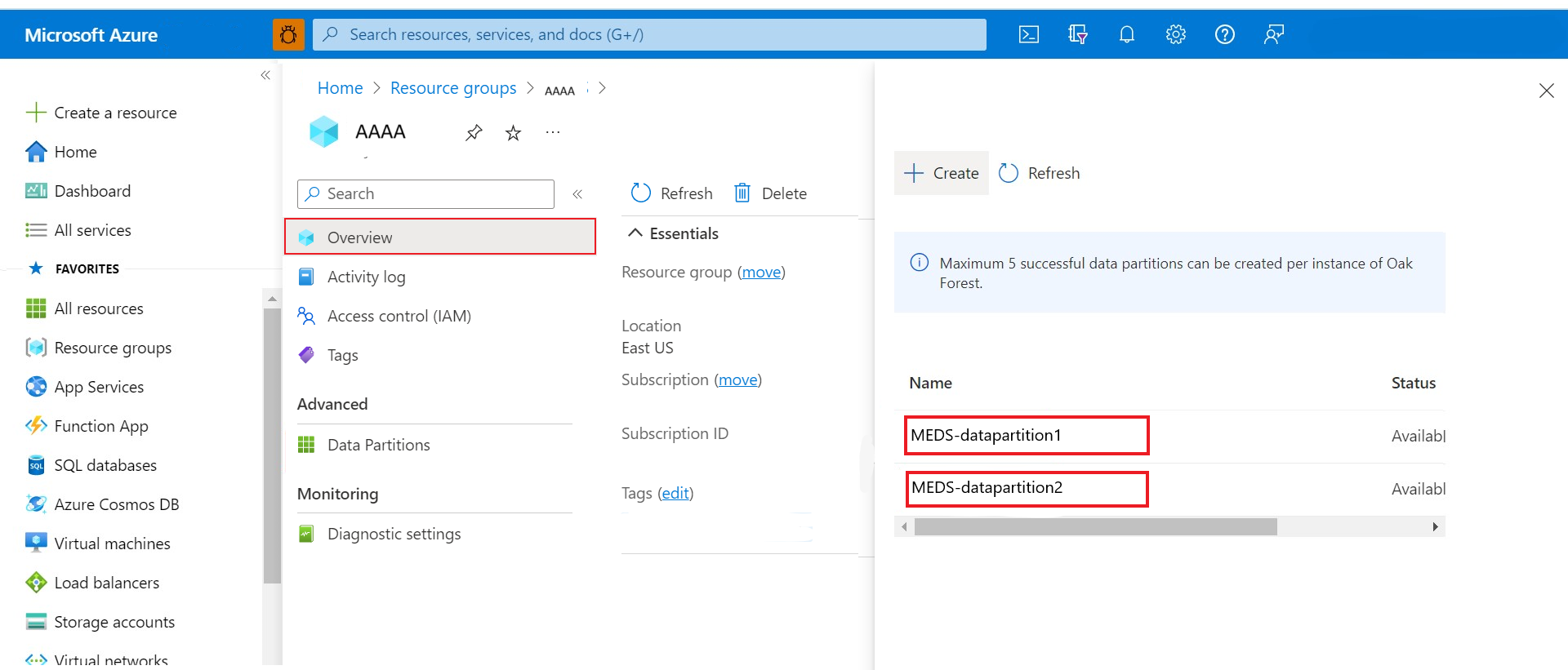This screenshot has width=1568, height=670.
Task: Refresh the data partitions list
Action: coord(1040,173)
